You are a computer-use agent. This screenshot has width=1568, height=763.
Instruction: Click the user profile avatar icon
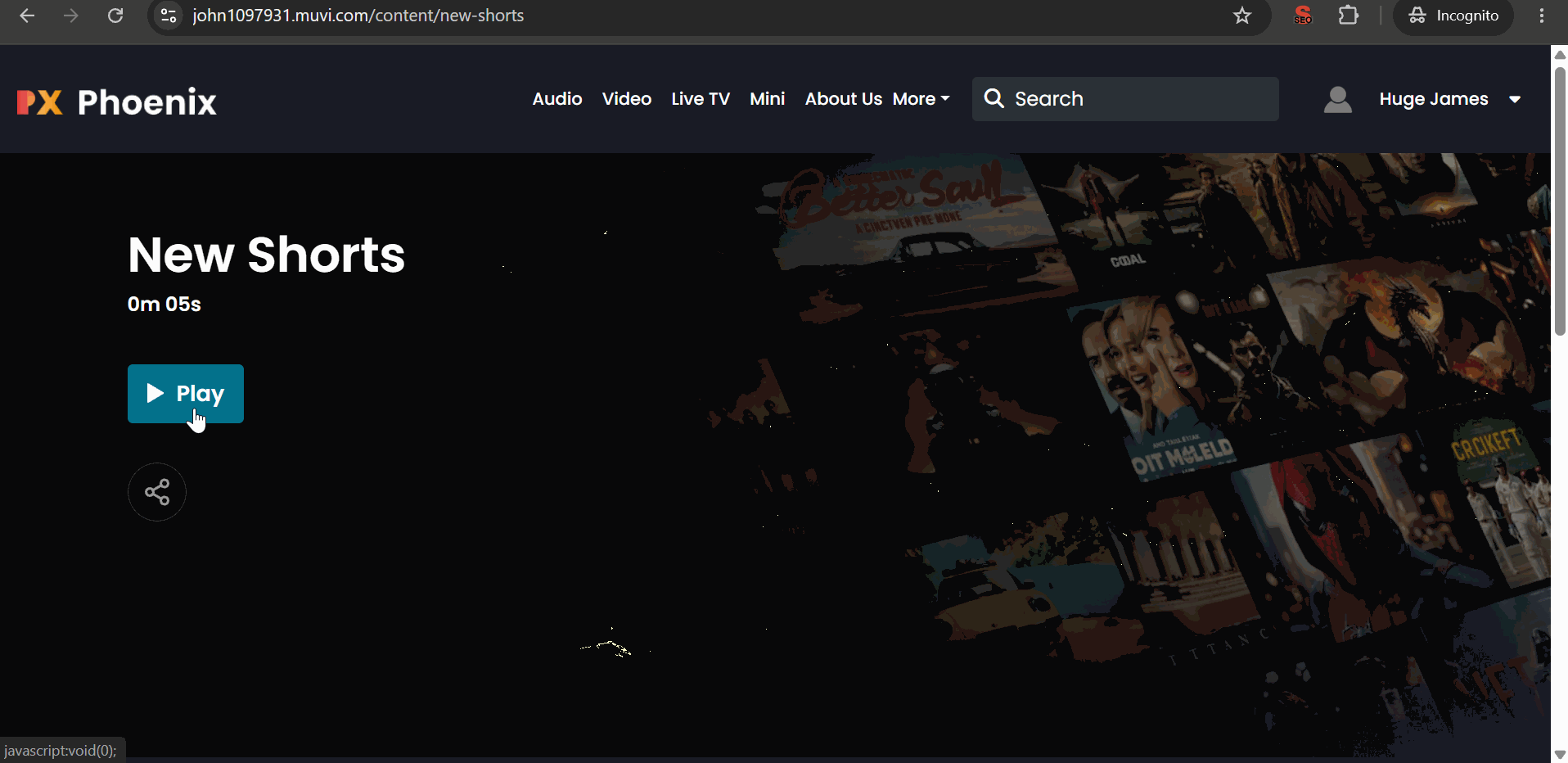[x=1337, y=99]
